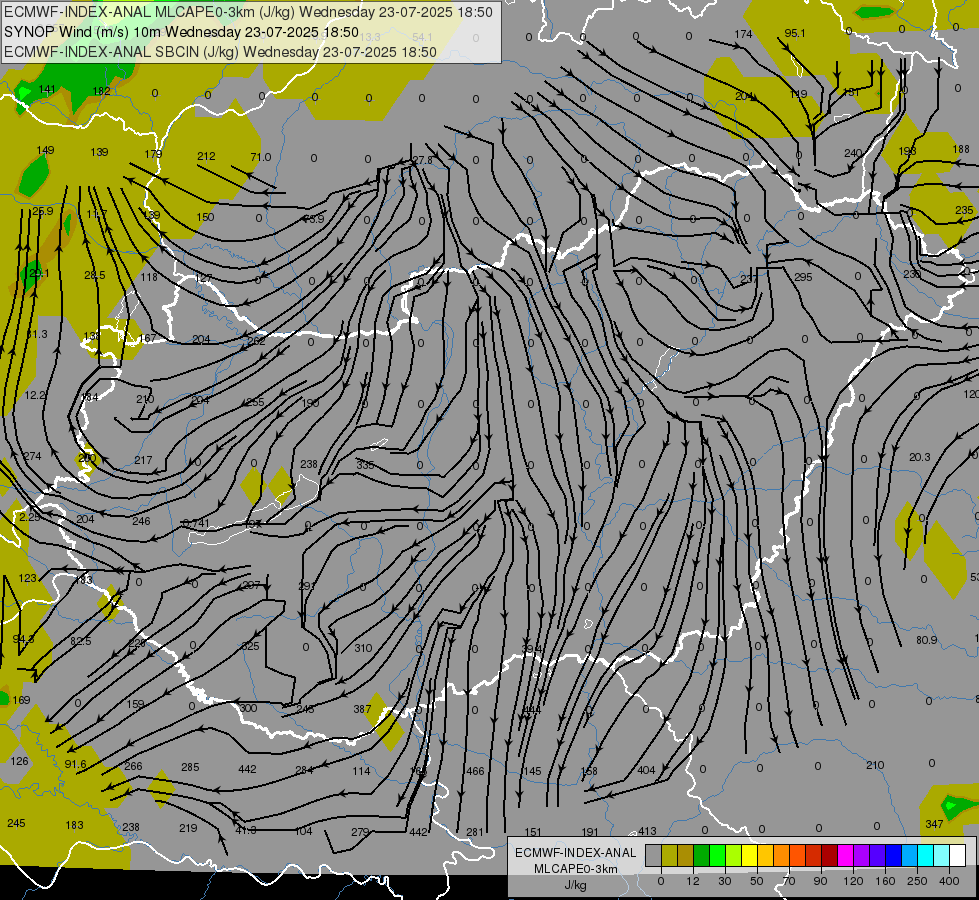
Task: Click legend scale tick label '50'
Action: pos(757,881)
